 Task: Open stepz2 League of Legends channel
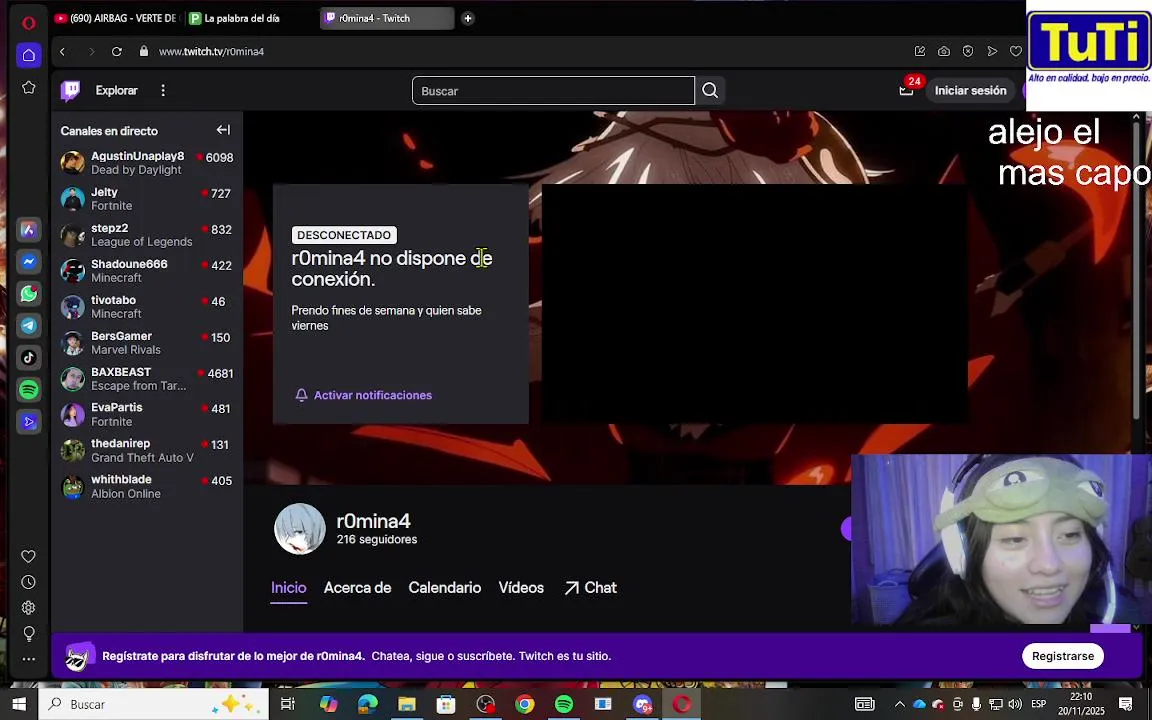(x=147, y=234)
